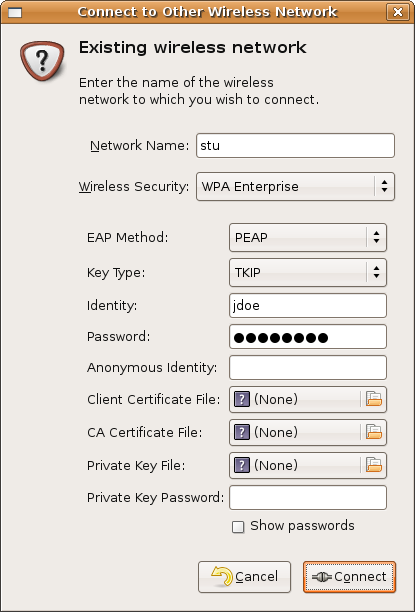Viewport: 415px width, 612px height.
Task: Click the EAP Method label
Action: pyautogui.click(x=127, y=237)
